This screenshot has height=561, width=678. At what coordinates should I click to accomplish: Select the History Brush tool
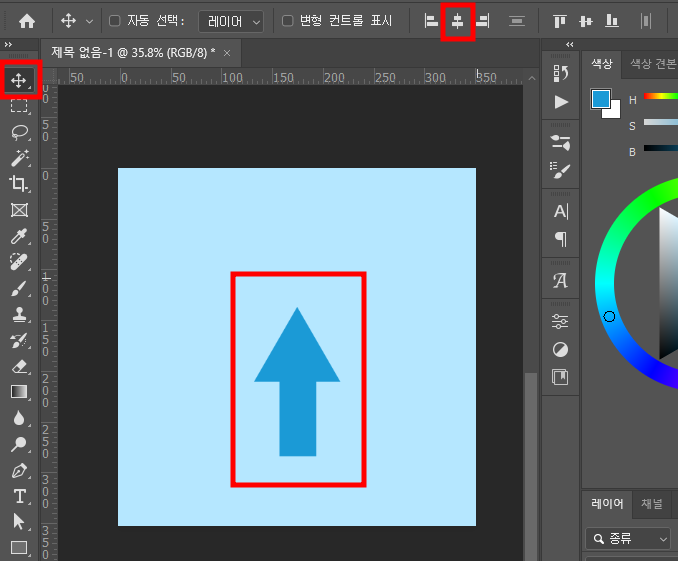19,340
